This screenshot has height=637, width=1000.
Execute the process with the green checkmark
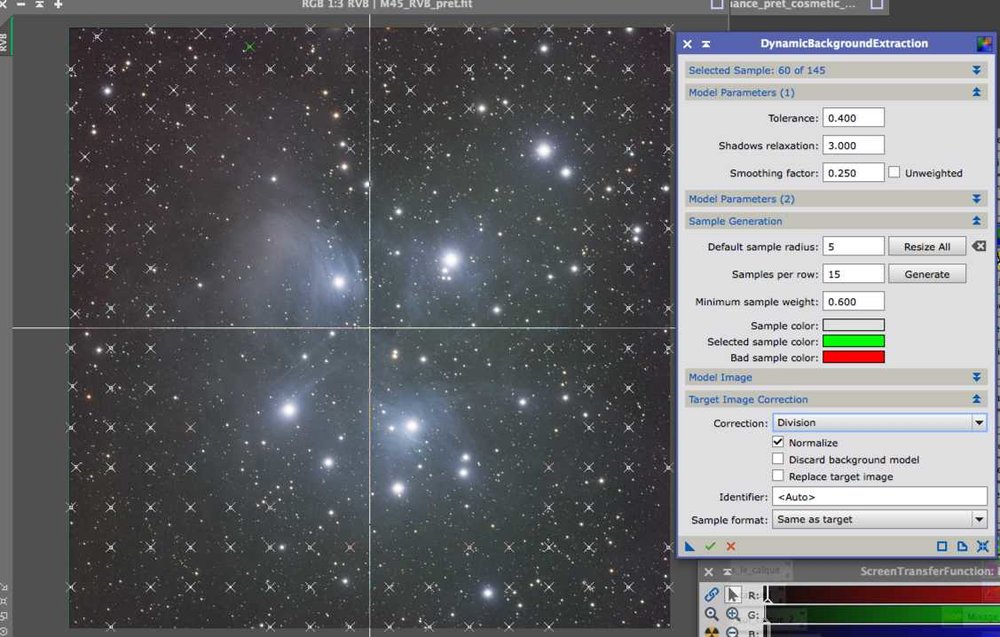pos(710,546)
